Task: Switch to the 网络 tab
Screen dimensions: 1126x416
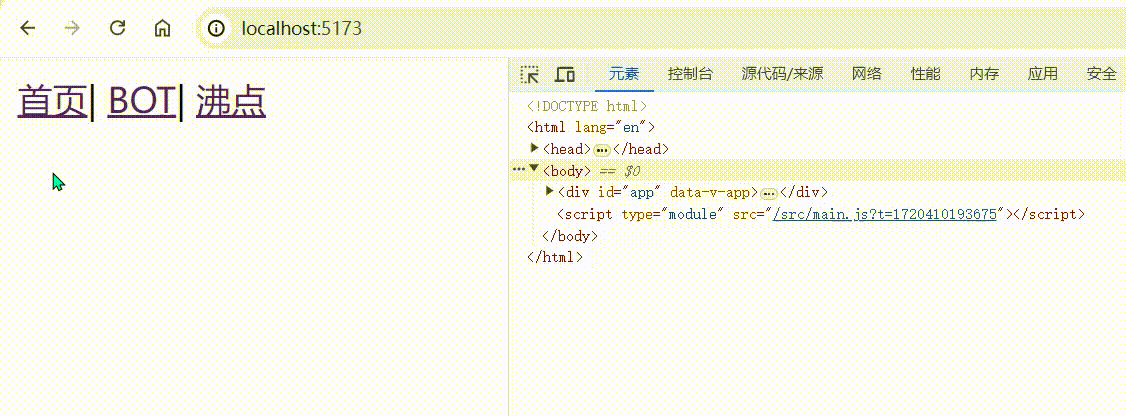Action: [867, 74]
